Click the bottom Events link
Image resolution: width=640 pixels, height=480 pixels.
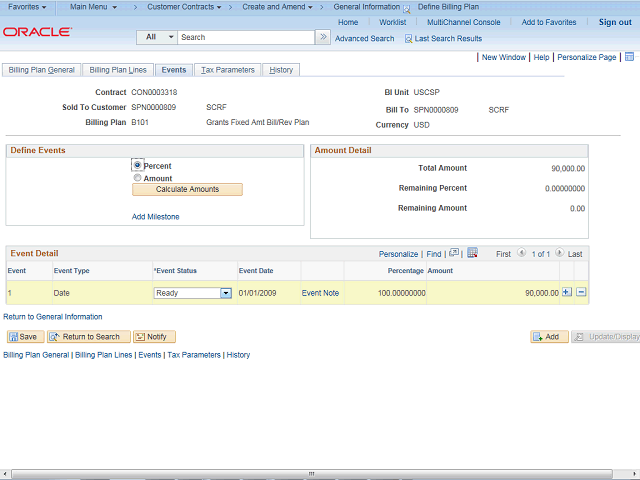pos(150,355)
